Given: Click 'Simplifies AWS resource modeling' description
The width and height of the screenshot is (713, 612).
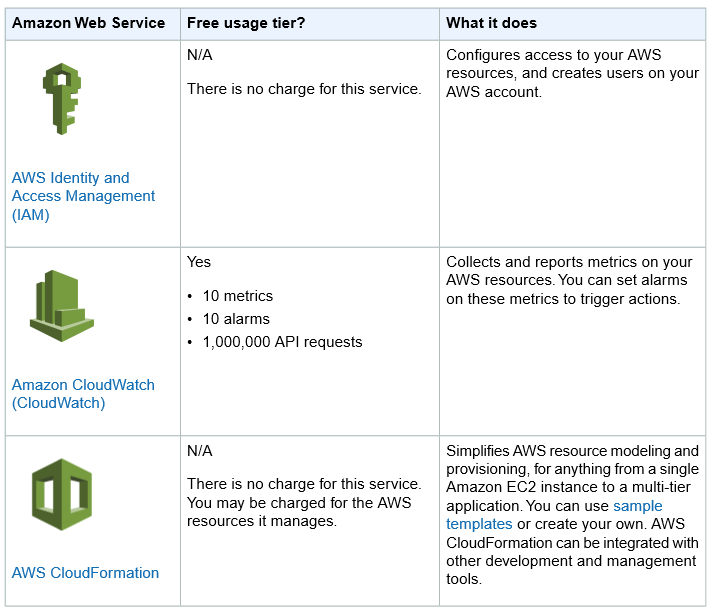Looking at the screenshot, I should pos(572,515).
